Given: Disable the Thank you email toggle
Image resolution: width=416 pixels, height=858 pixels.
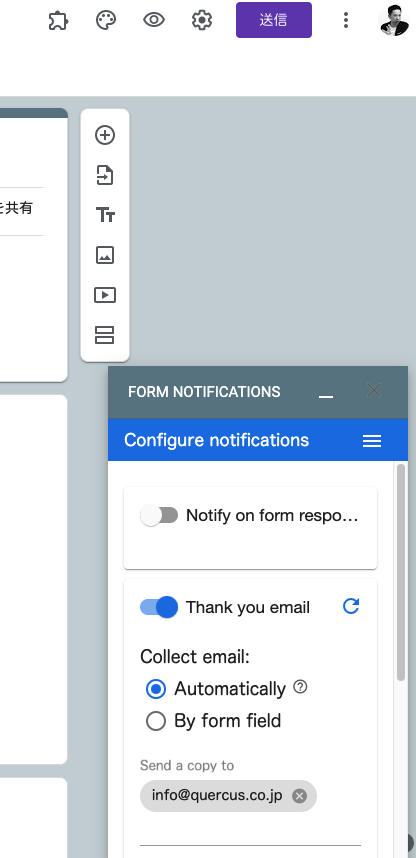Looking at the screenshot, I should pyautogui.click(x=159, y=607).
